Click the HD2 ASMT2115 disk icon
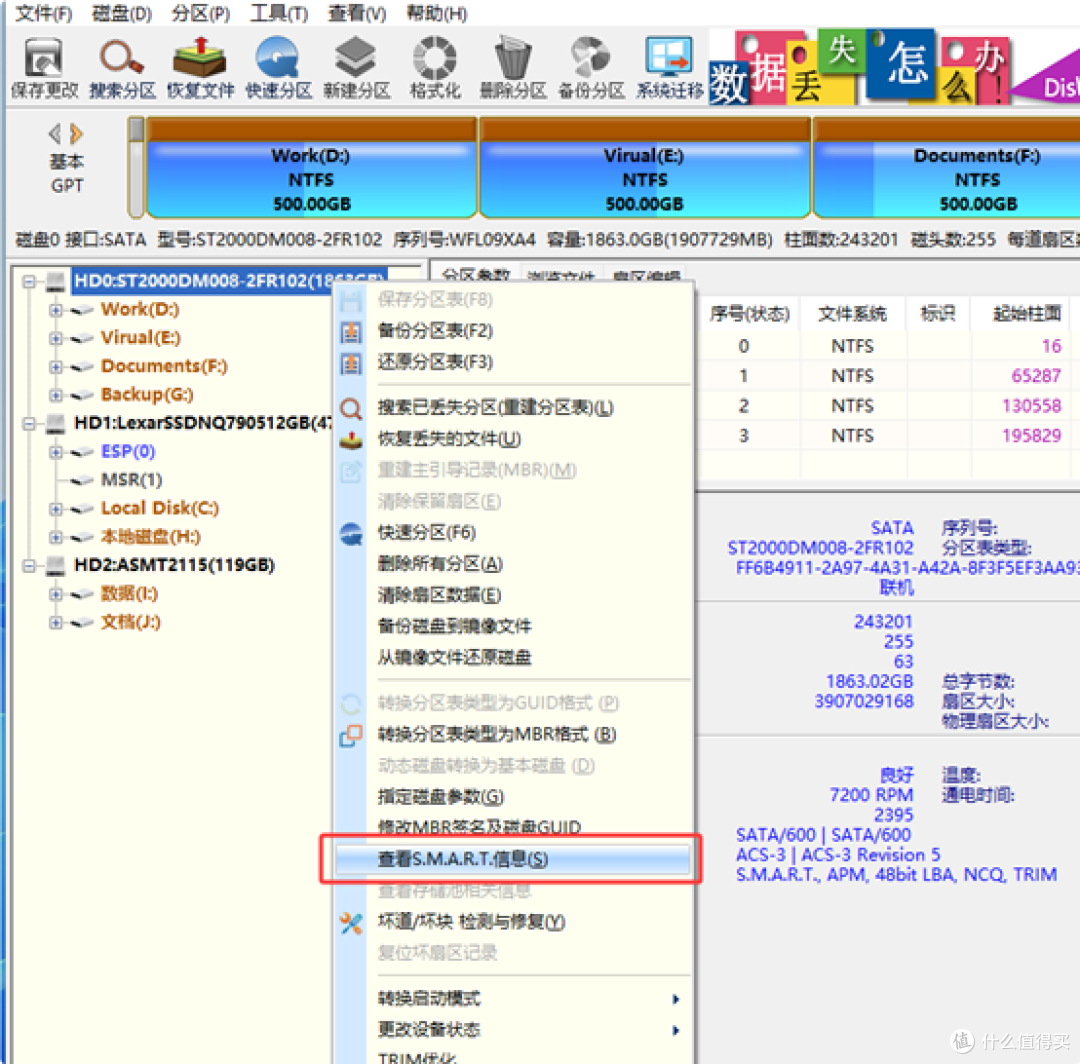 (56, 565)
